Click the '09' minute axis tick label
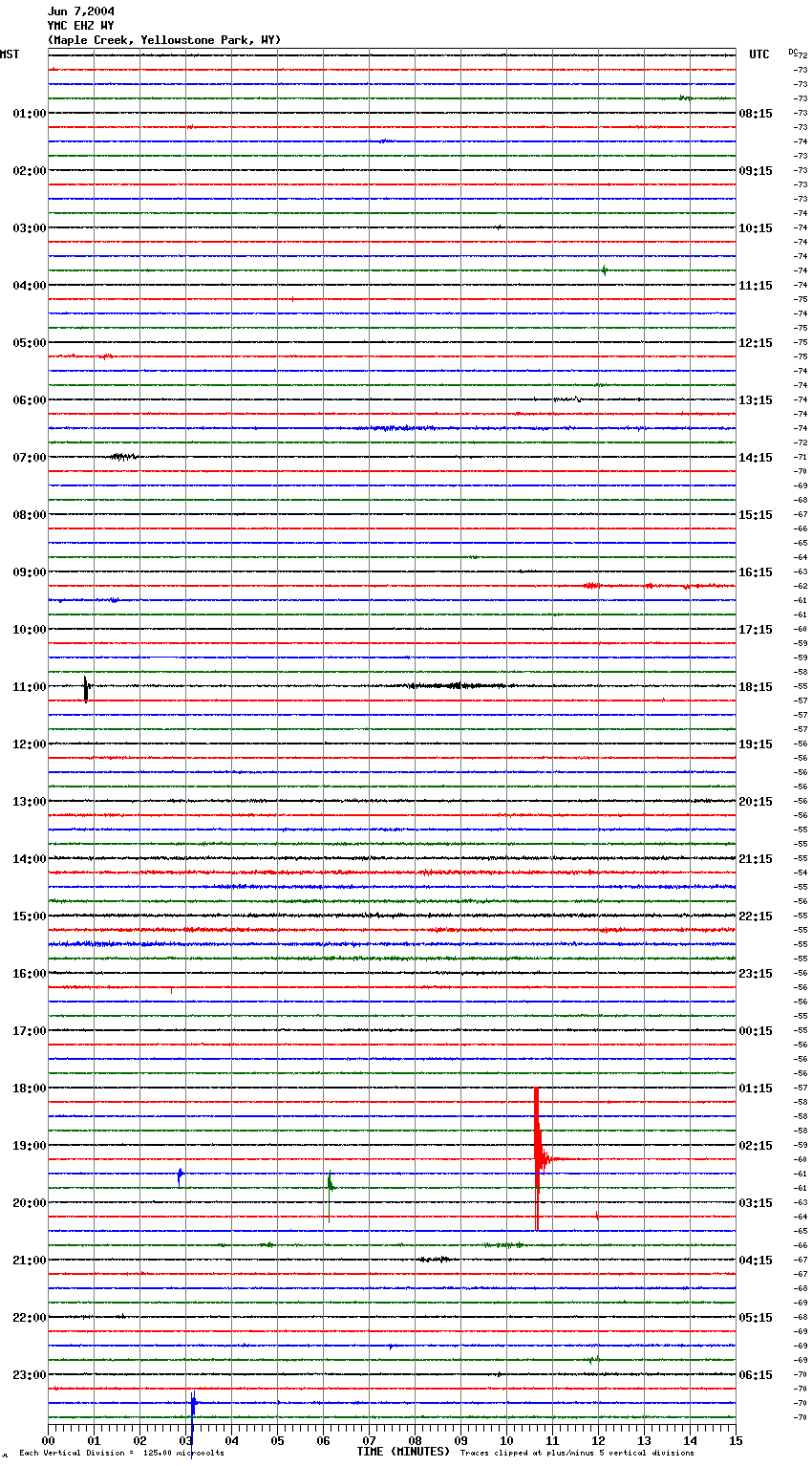The height and width of the screenshot is (1466, 812). [460, 1440]
